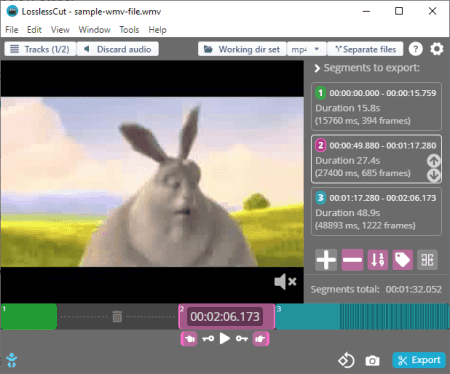Add a new segment with plus icon
450x374 pixels.
[326, 260]
